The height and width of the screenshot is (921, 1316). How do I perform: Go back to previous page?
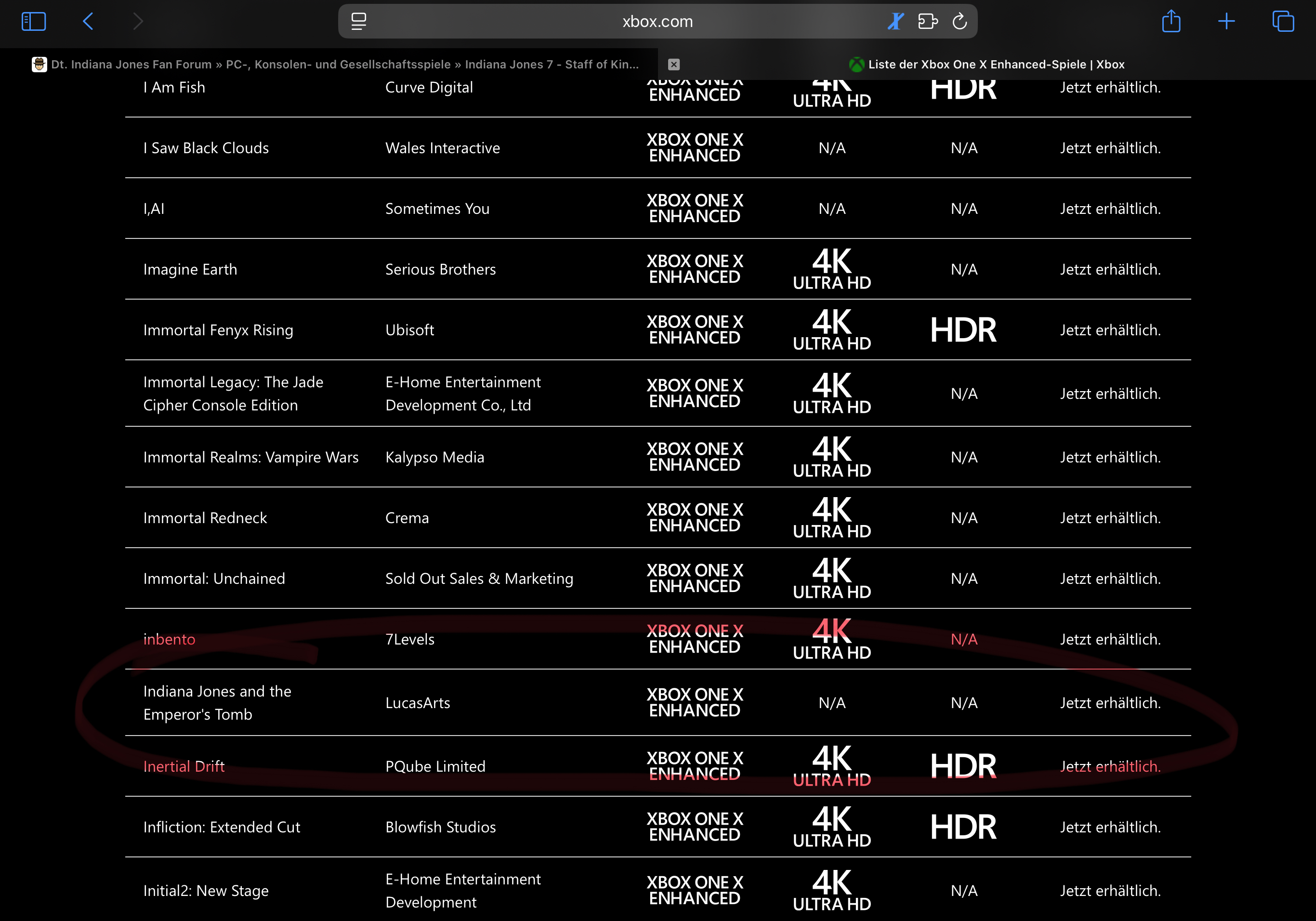coord(88,22)
